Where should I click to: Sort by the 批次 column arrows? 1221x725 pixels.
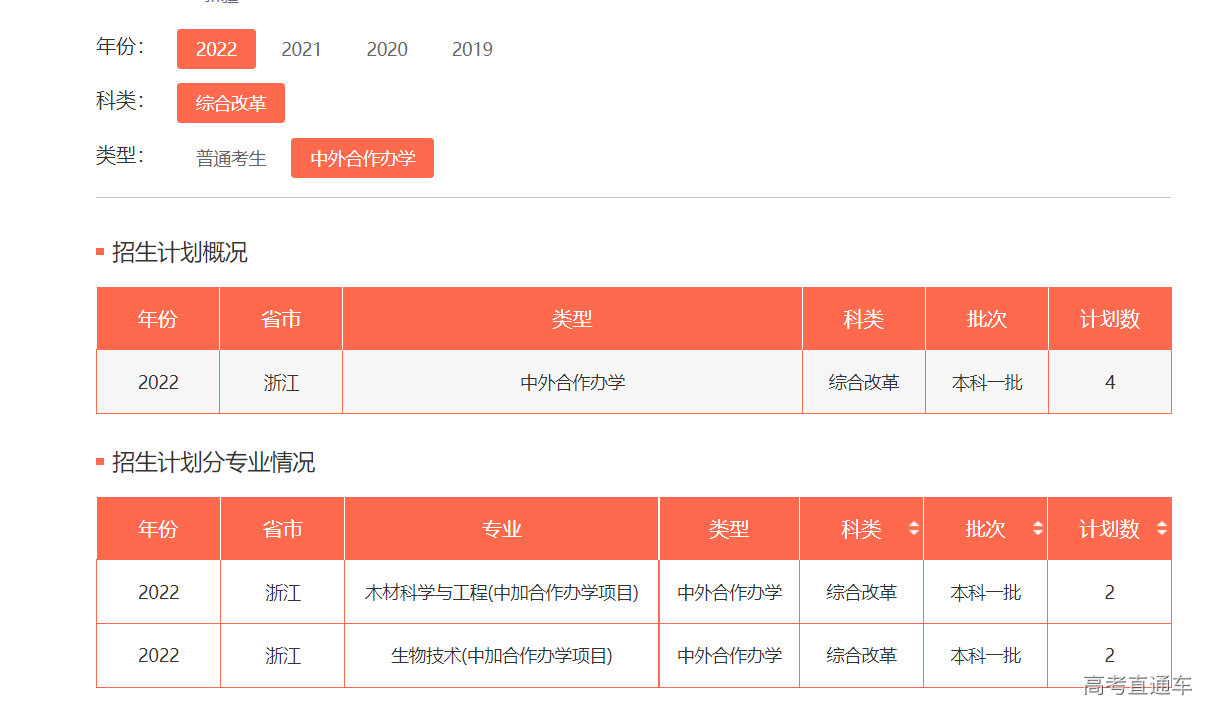pos(1038,528)
